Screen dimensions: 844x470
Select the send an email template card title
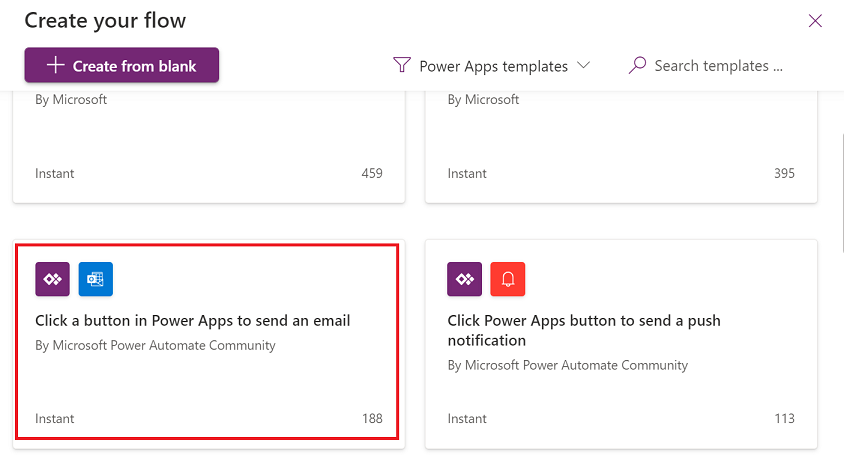coord(193,320)
